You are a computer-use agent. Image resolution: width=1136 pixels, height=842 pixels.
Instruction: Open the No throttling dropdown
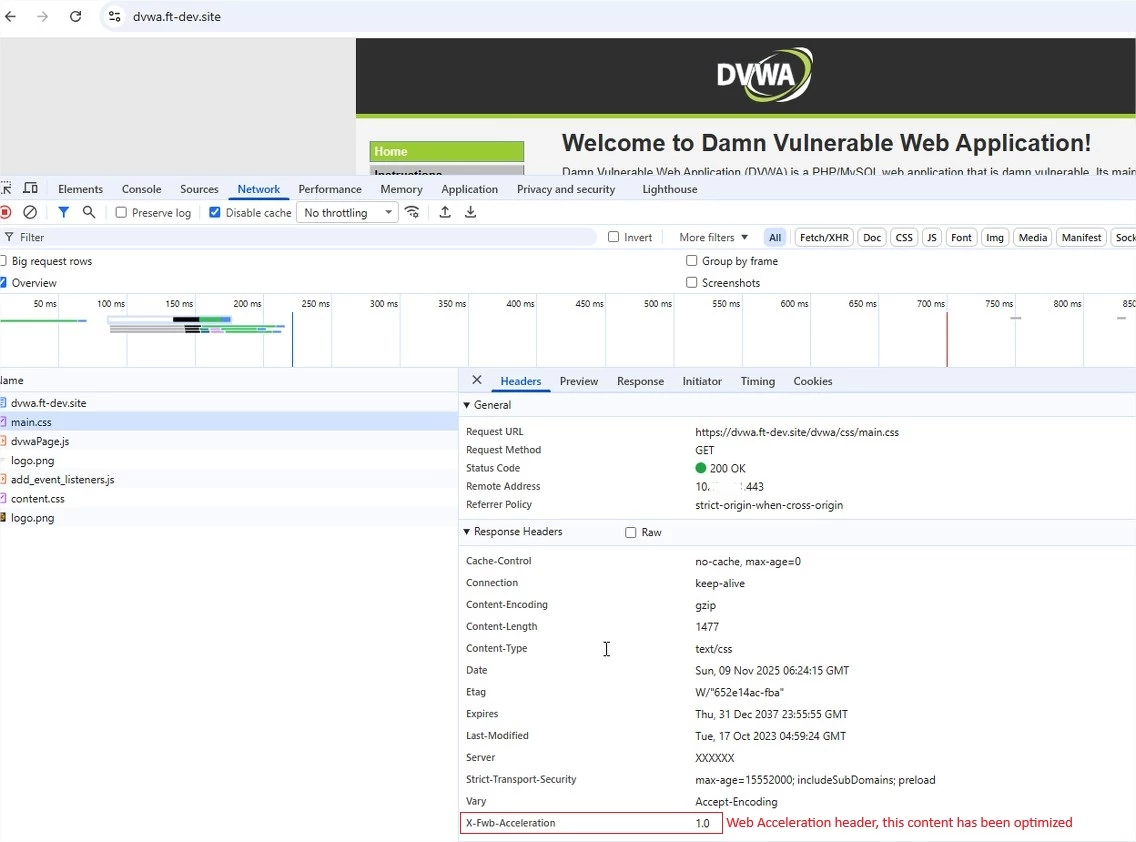pos(347,212)
